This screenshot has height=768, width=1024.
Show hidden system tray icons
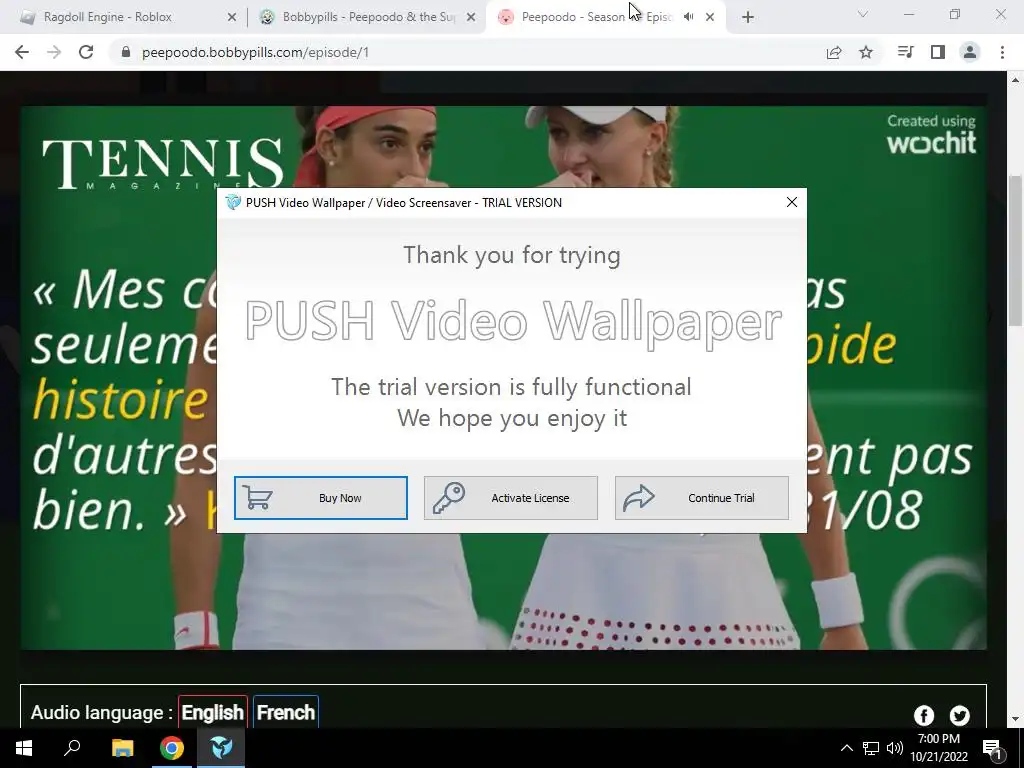[x=846, y=748]
